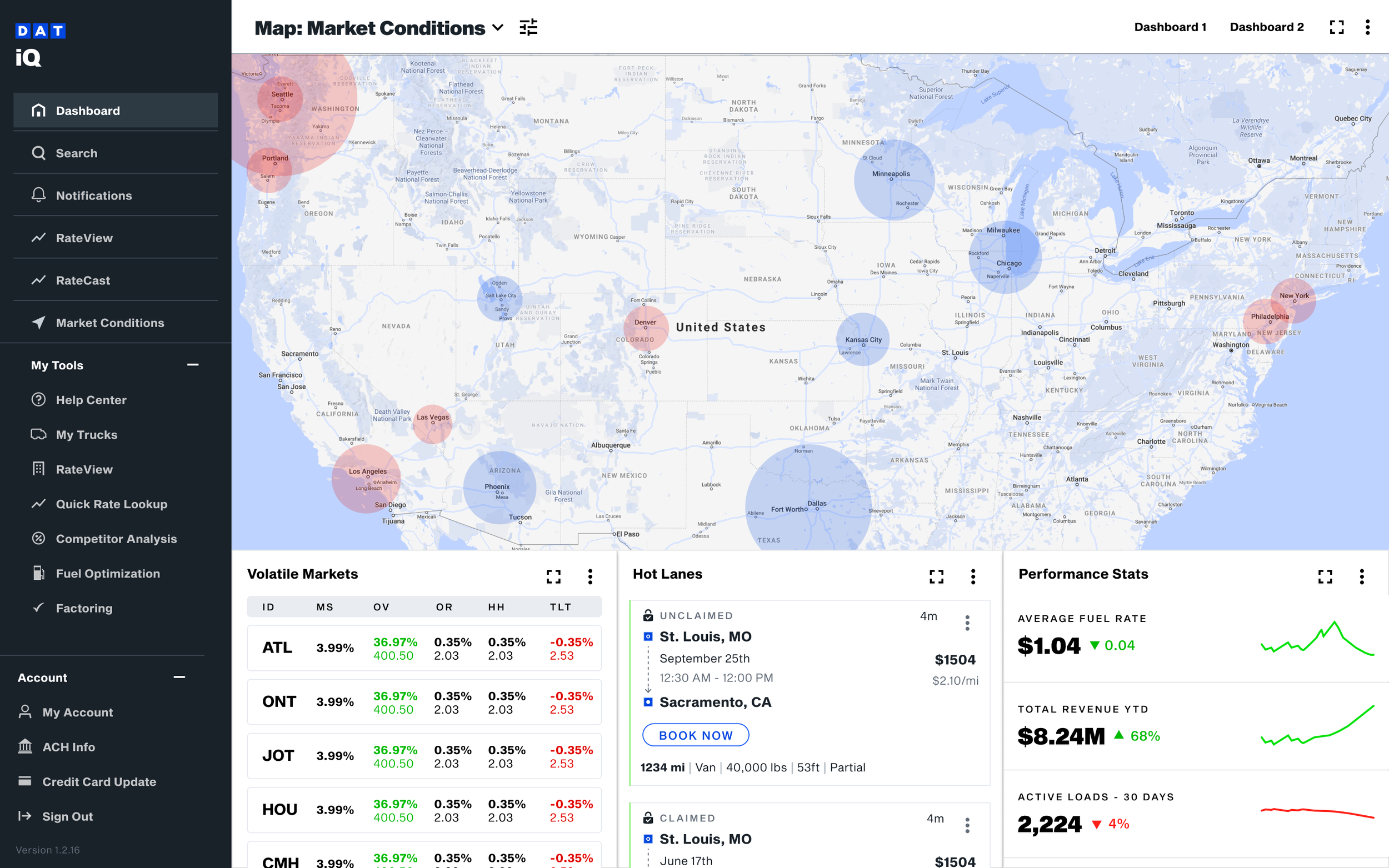The height and width of the screenshot is (868, 1389).
Task: Open Fuel Optimization from sidebar
Action: (x=107, y=574)
